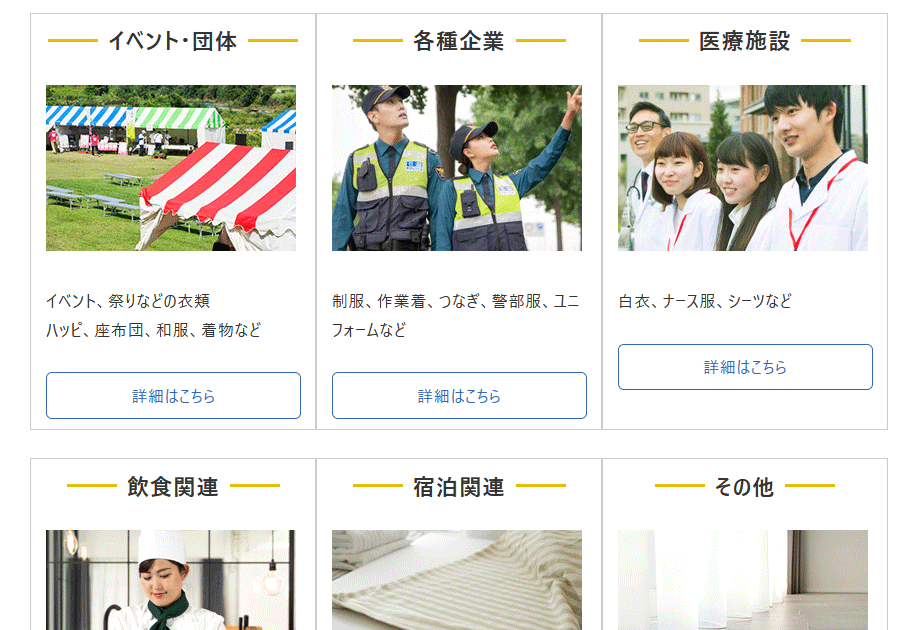Viewport: 914px width, 630px height.
Task: Click the text ハッピ、座布団、和服、着物など
Action: click(154, 330)
